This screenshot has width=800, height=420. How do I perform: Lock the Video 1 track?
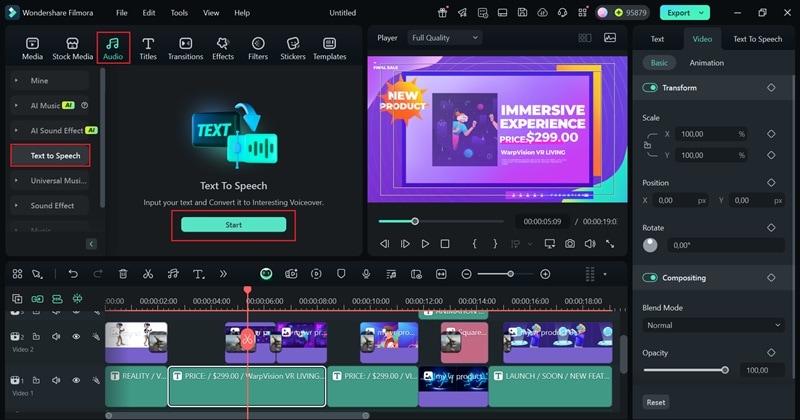pos(36,380)
